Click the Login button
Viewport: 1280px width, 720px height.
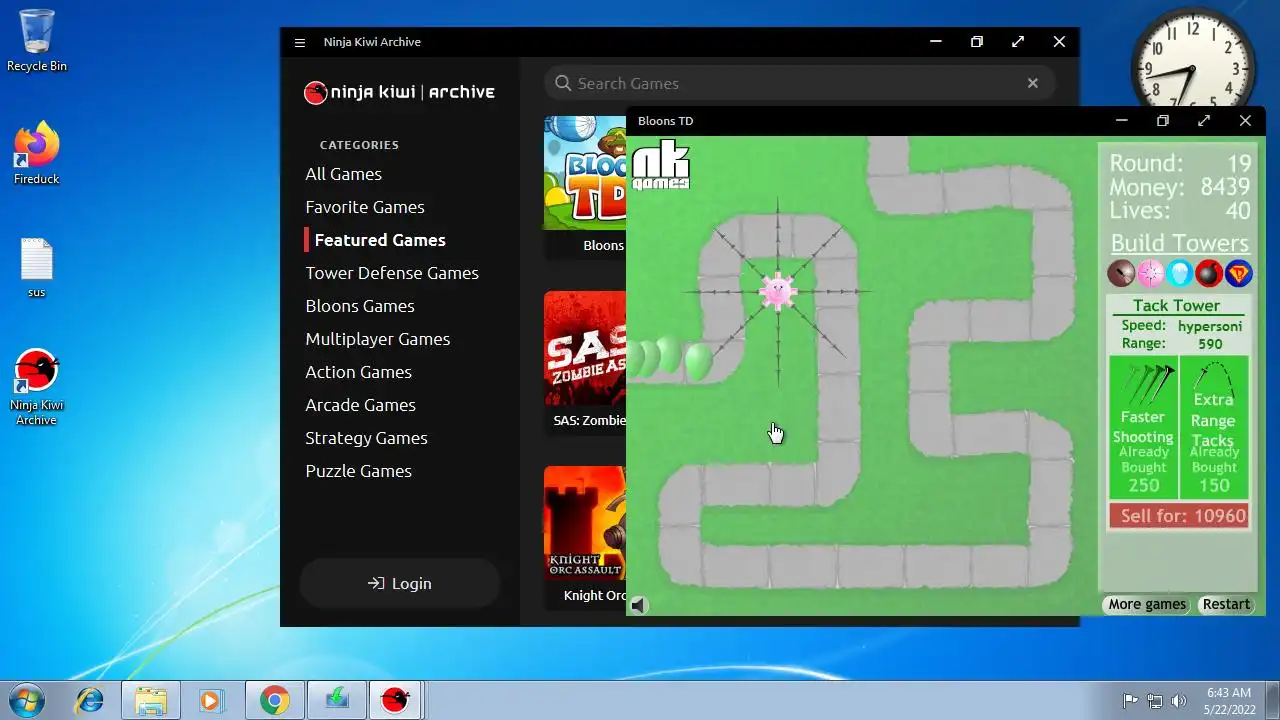pyautogui.click(x=399, y=583)
